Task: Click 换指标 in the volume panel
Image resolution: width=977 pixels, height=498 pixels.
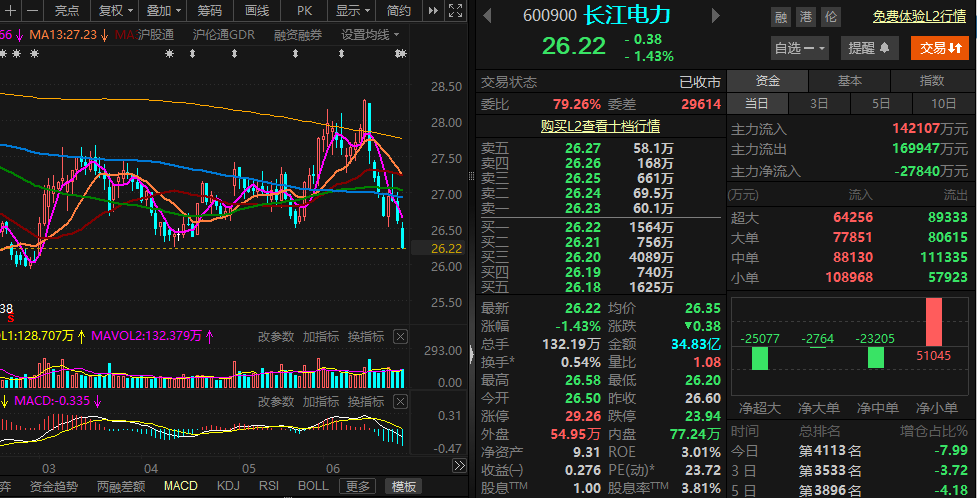Action: [366, 337]
